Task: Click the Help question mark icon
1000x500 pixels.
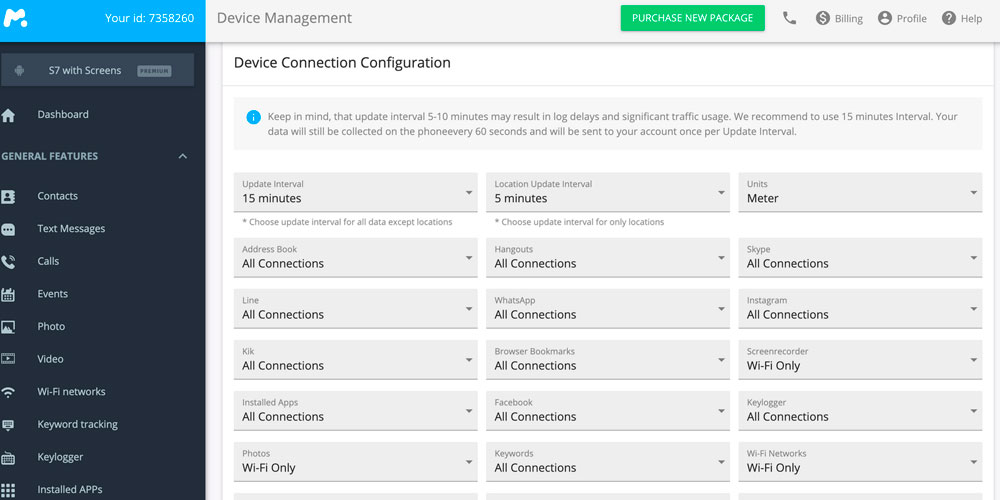Action: (949, 18)
